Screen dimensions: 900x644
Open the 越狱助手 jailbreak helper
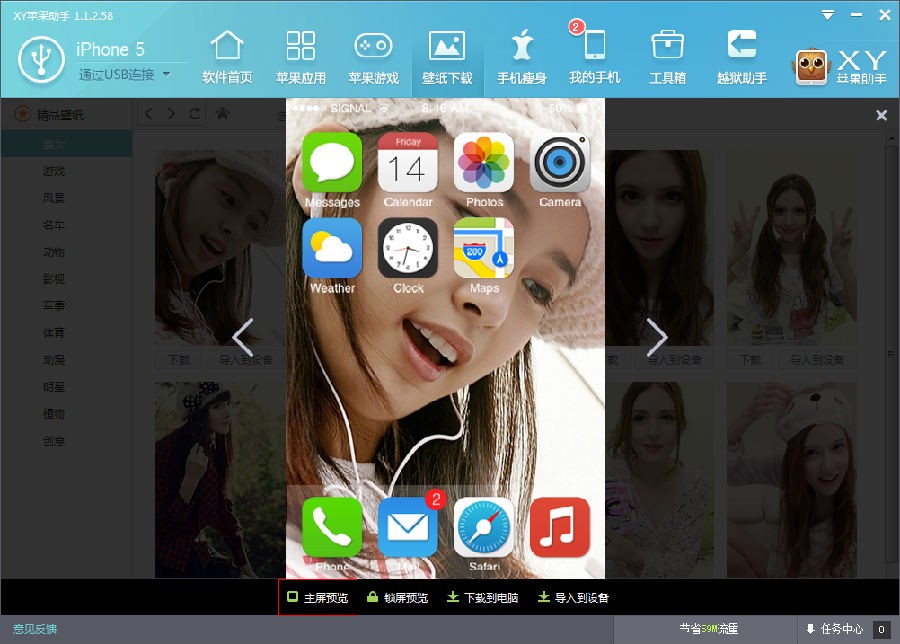click(742, 57)
